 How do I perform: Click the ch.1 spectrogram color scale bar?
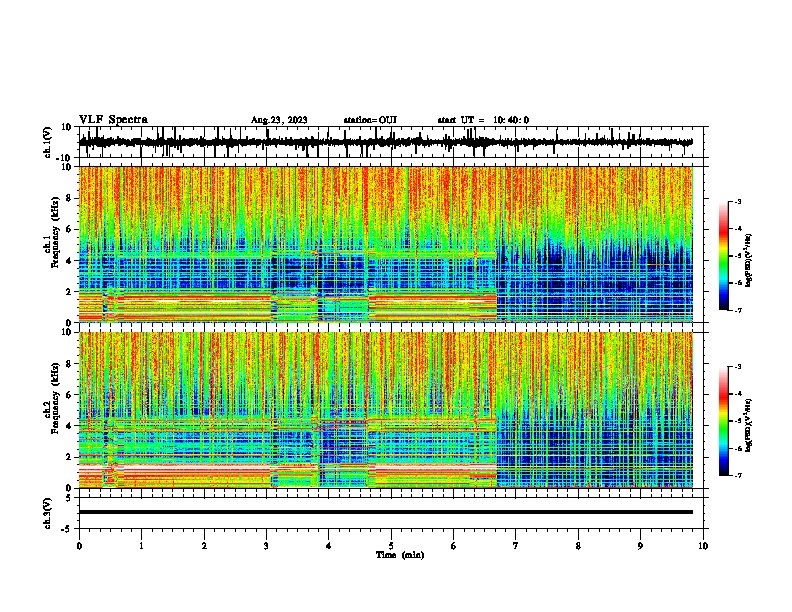[724, 256]
